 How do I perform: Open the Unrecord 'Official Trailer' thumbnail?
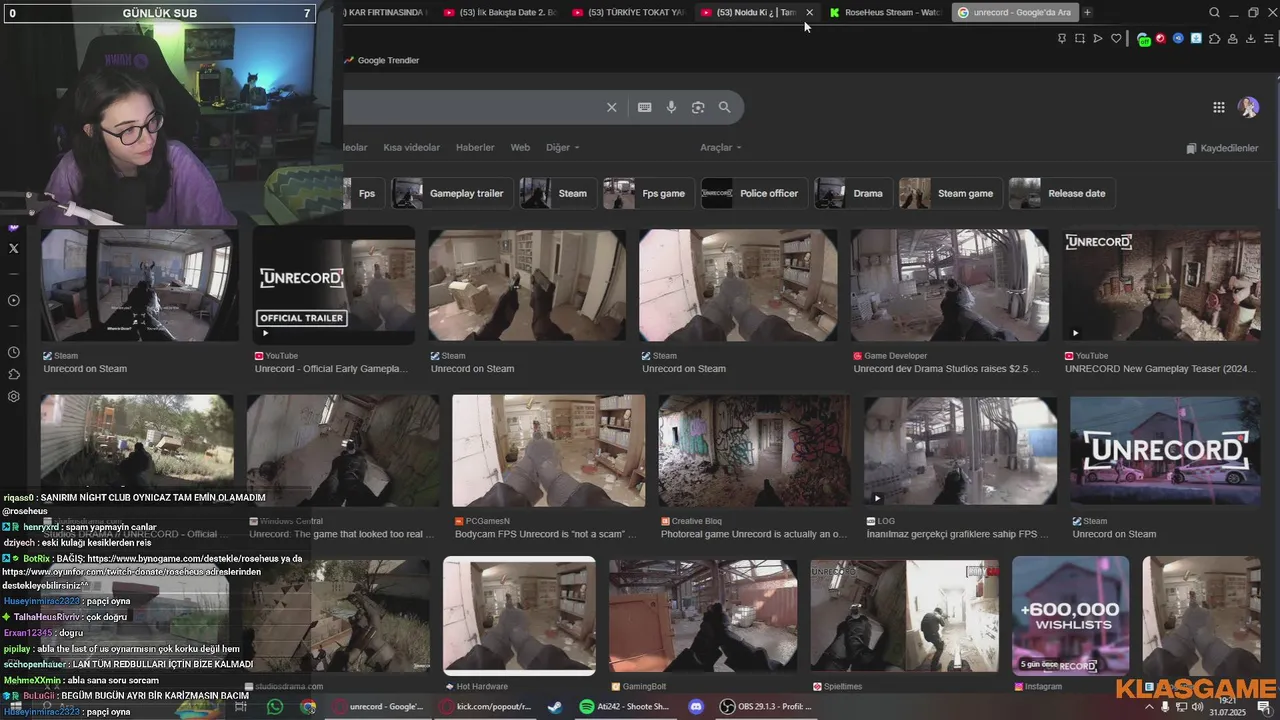[334, 285]
